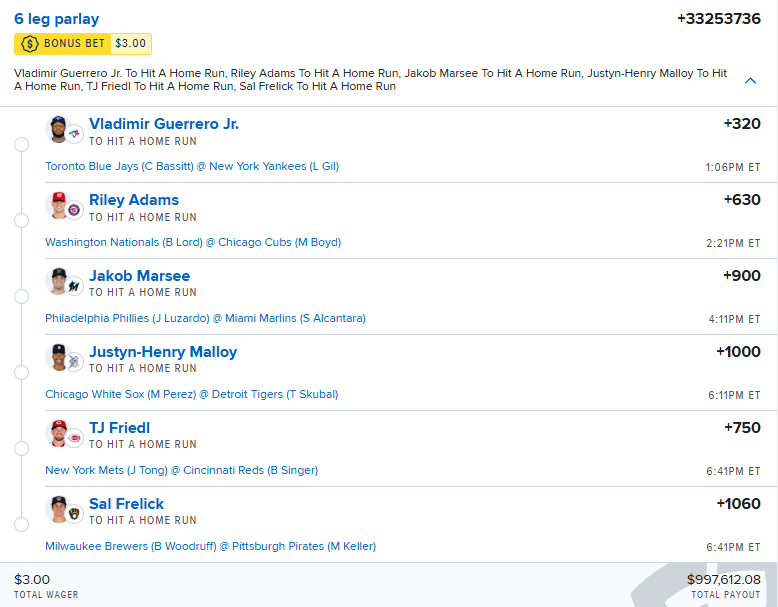778x607 pixels.
Task: Open Vladimir Guerrero Jr. player headshot
Action: [x=58, y=129]
